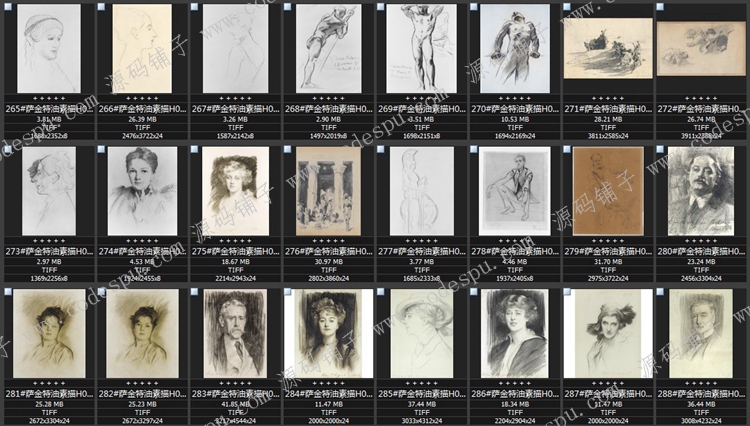The width and height of the screenshot is (750, 426).
Task: Tick the checkbox on item 286
Action: [474, 292]
